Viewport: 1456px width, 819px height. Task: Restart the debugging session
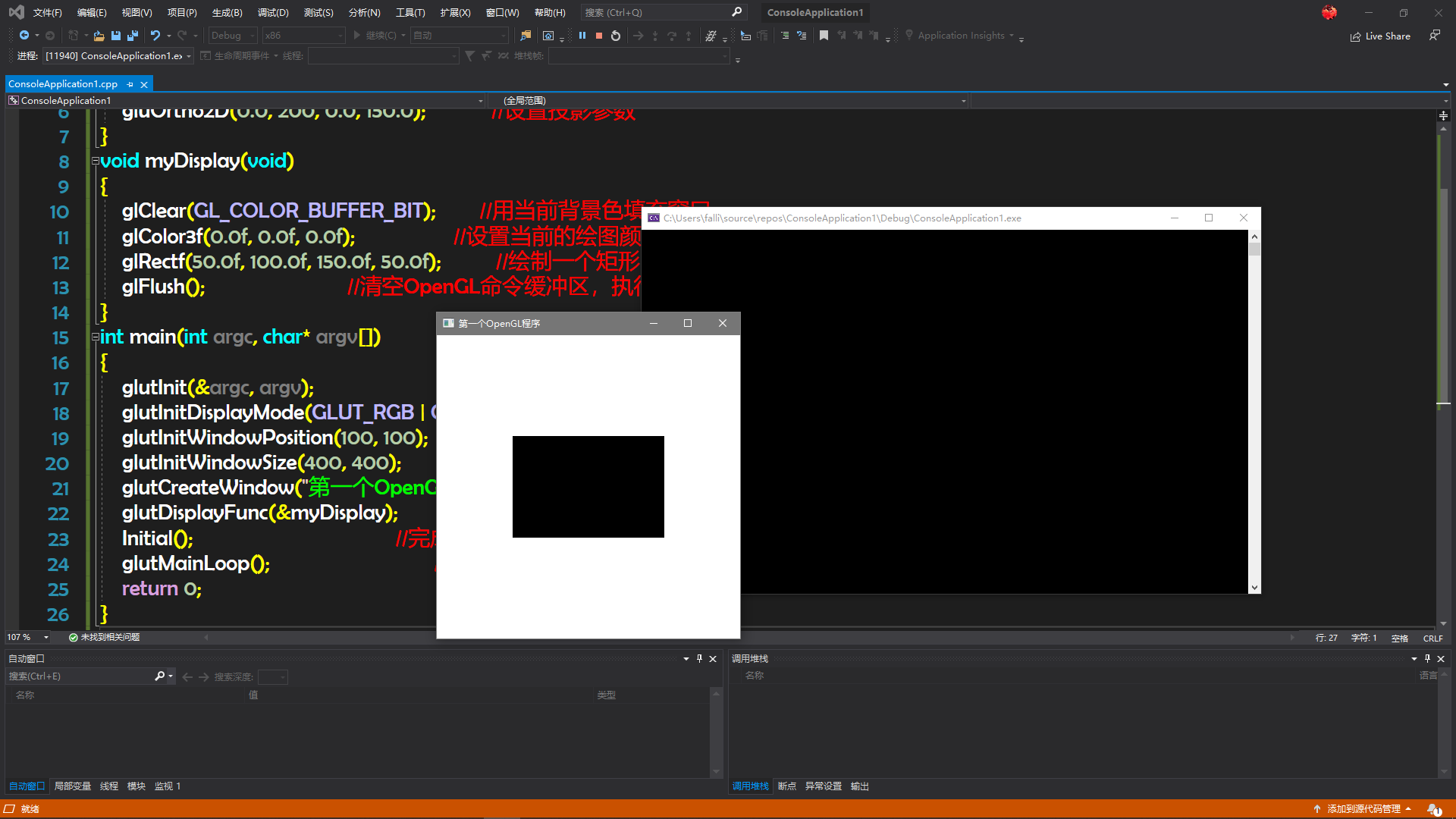point(616,36)
